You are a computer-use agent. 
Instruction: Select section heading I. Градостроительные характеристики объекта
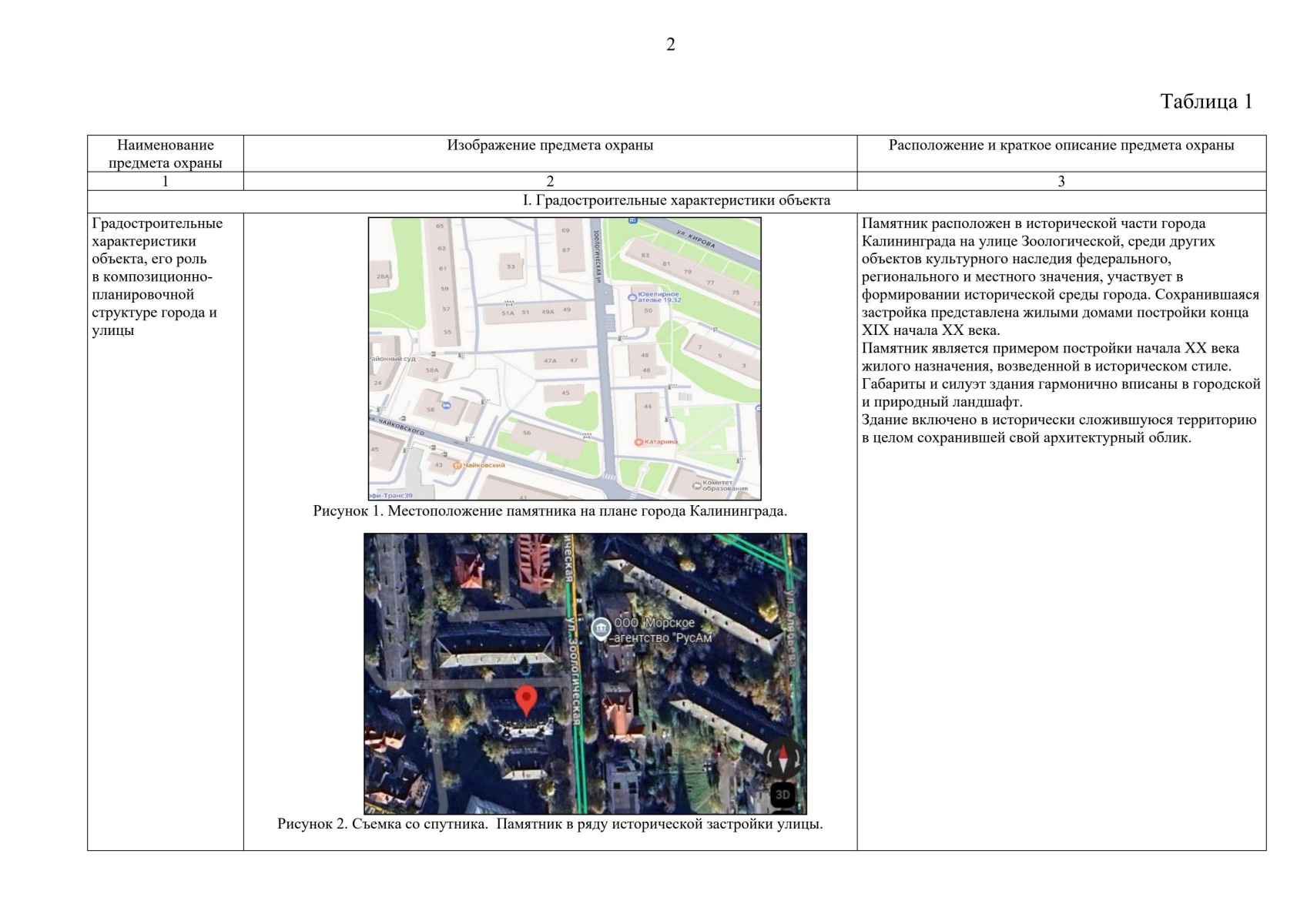point(676,200)
